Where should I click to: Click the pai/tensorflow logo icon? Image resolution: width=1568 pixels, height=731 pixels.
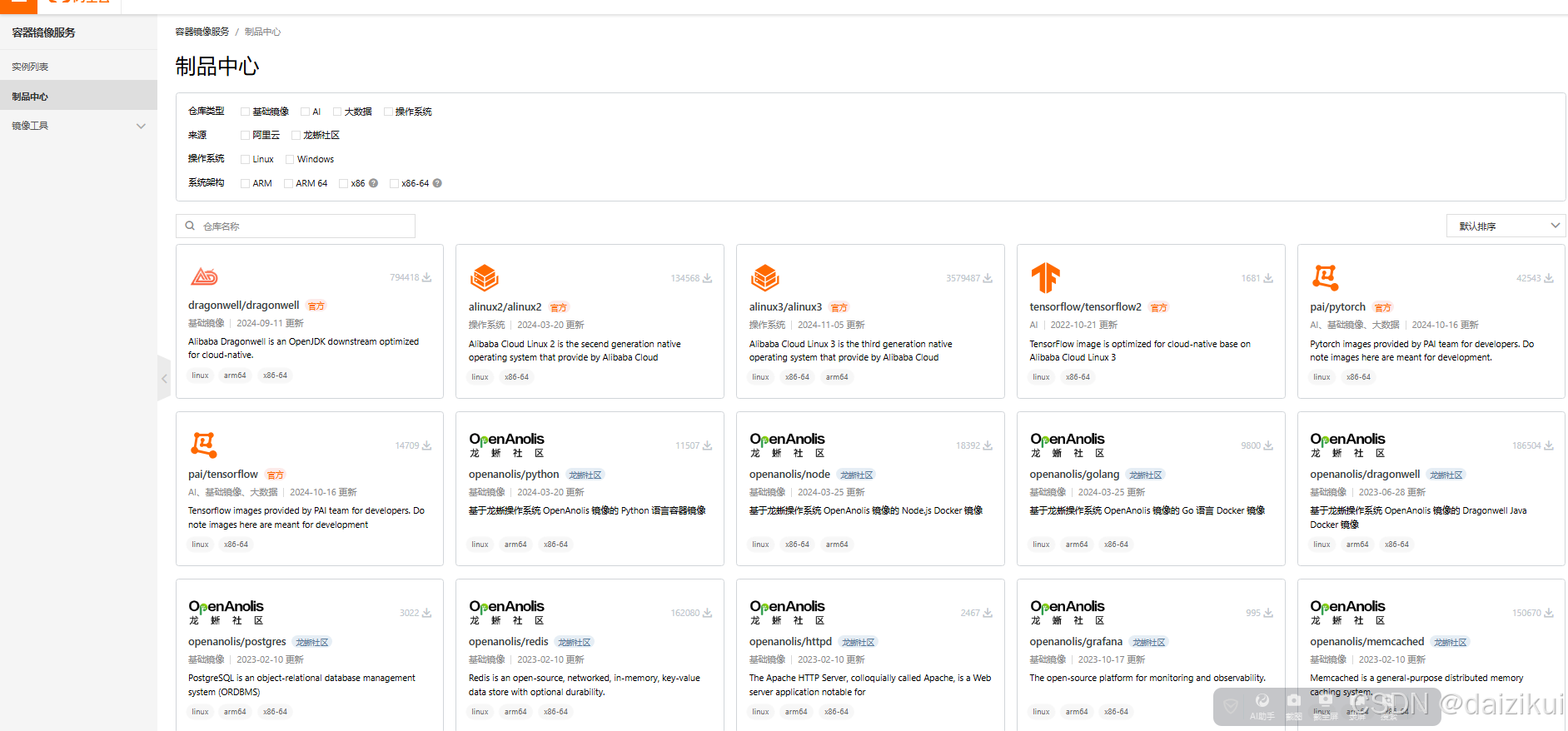pos(204,445)
